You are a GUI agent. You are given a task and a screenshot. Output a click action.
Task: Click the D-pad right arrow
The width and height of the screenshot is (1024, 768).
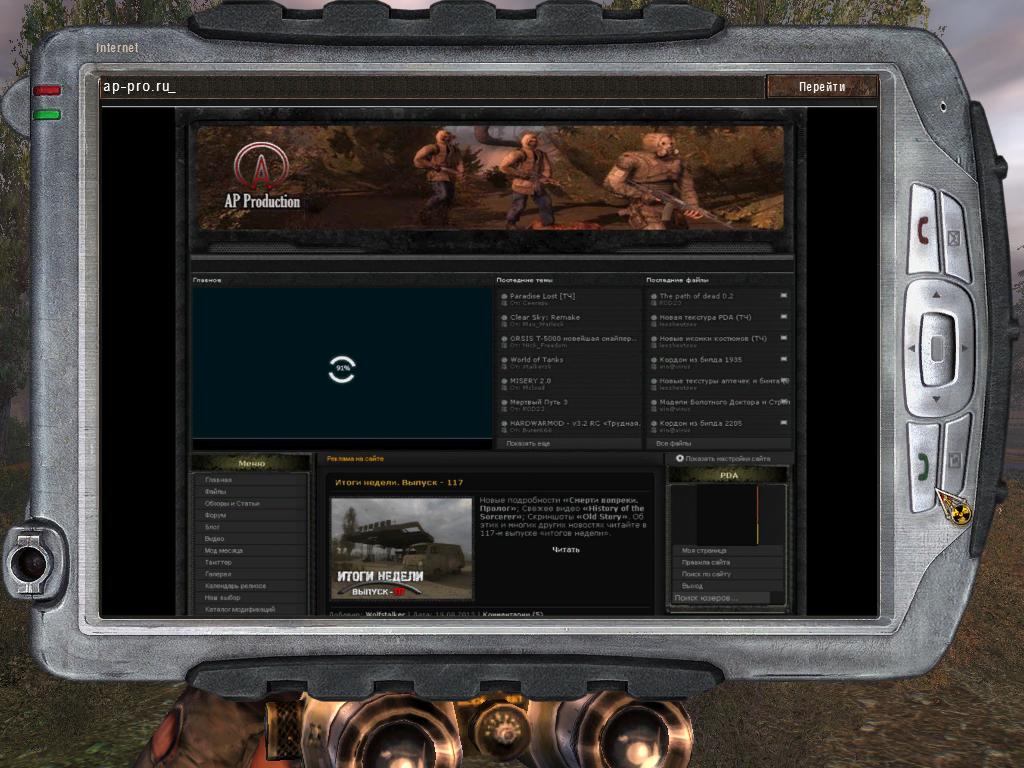click(964, 348)
